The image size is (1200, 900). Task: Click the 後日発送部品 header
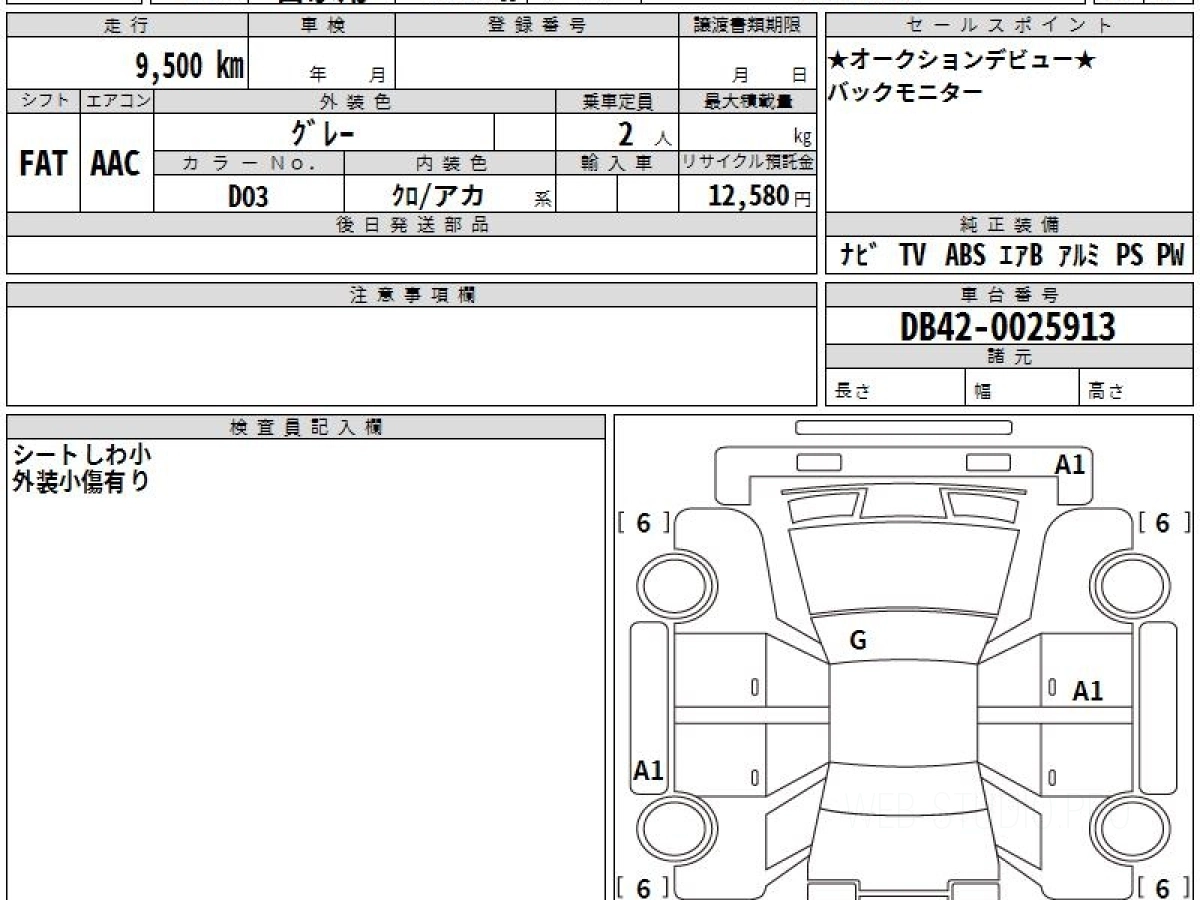412,224
